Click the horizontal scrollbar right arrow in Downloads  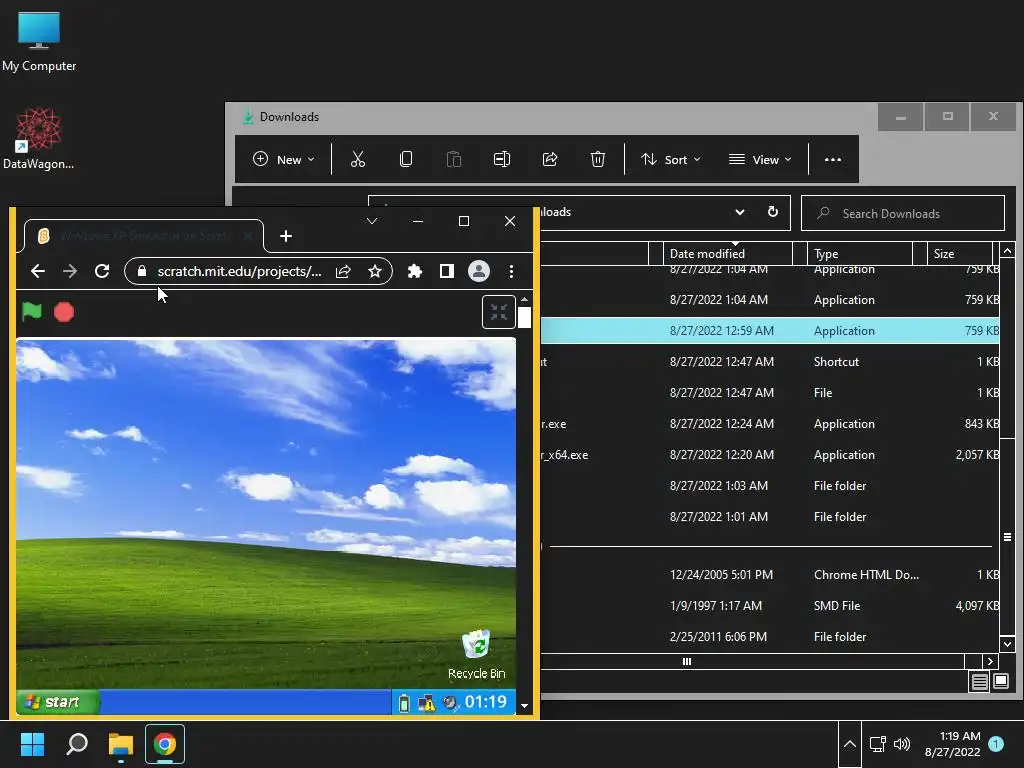click(x=990, y=661)
